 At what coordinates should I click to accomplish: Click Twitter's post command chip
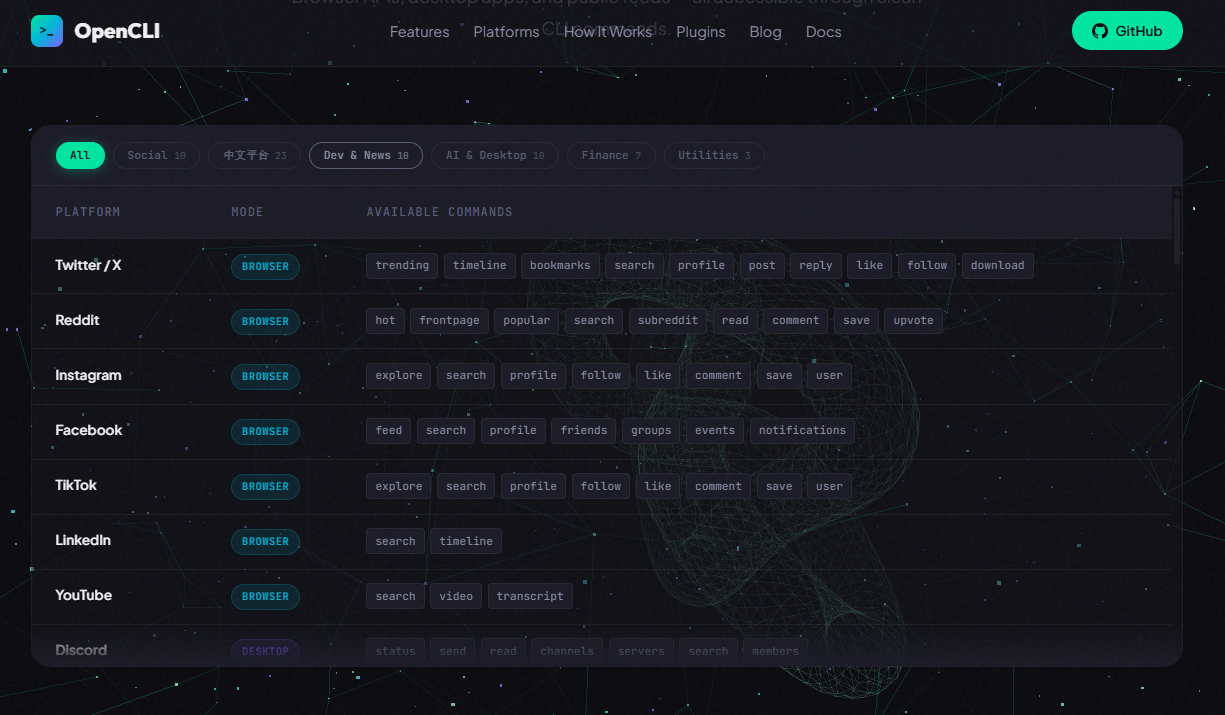(762, 265)
